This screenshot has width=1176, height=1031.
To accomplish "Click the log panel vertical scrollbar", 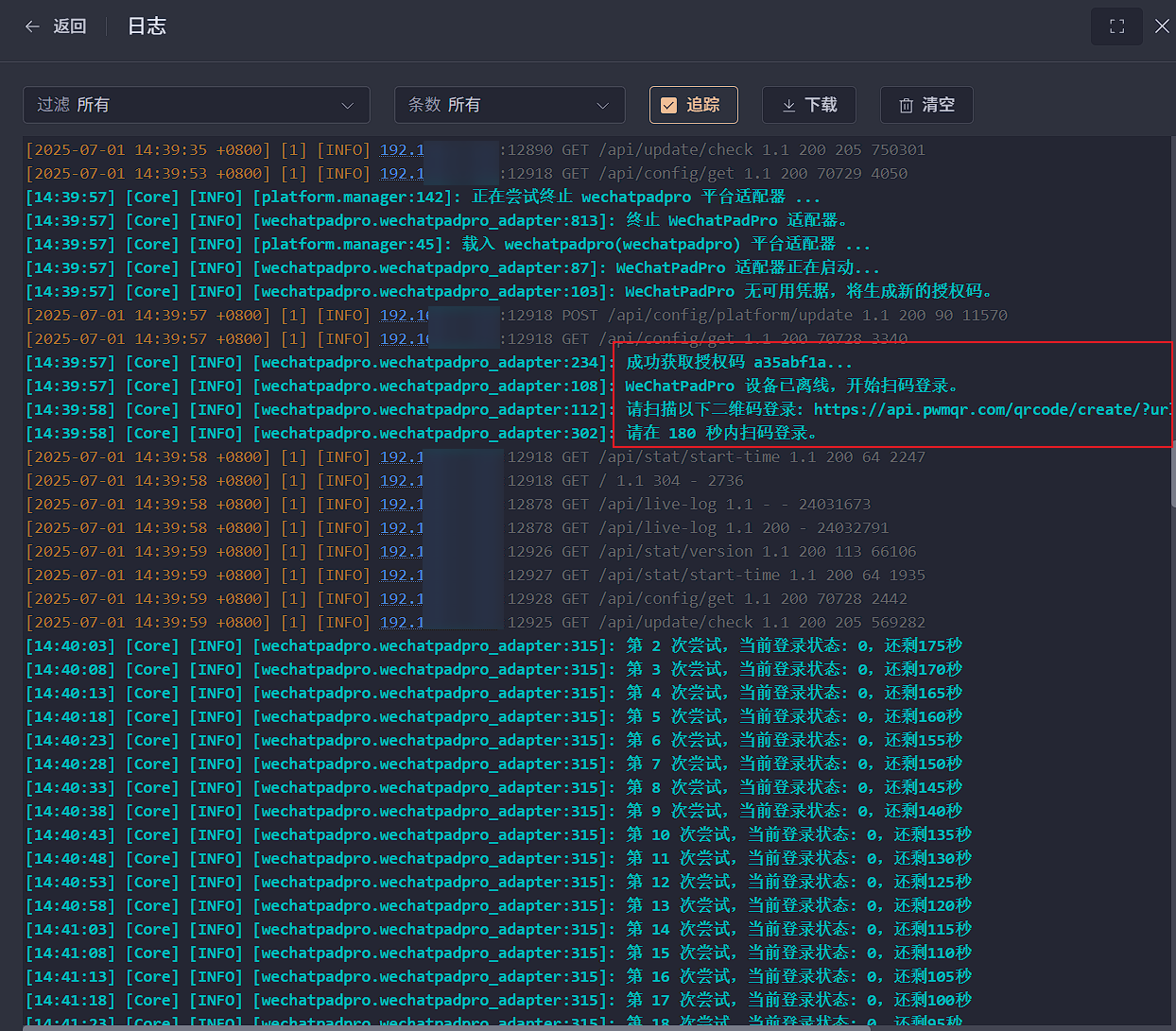I will 1171,473.
